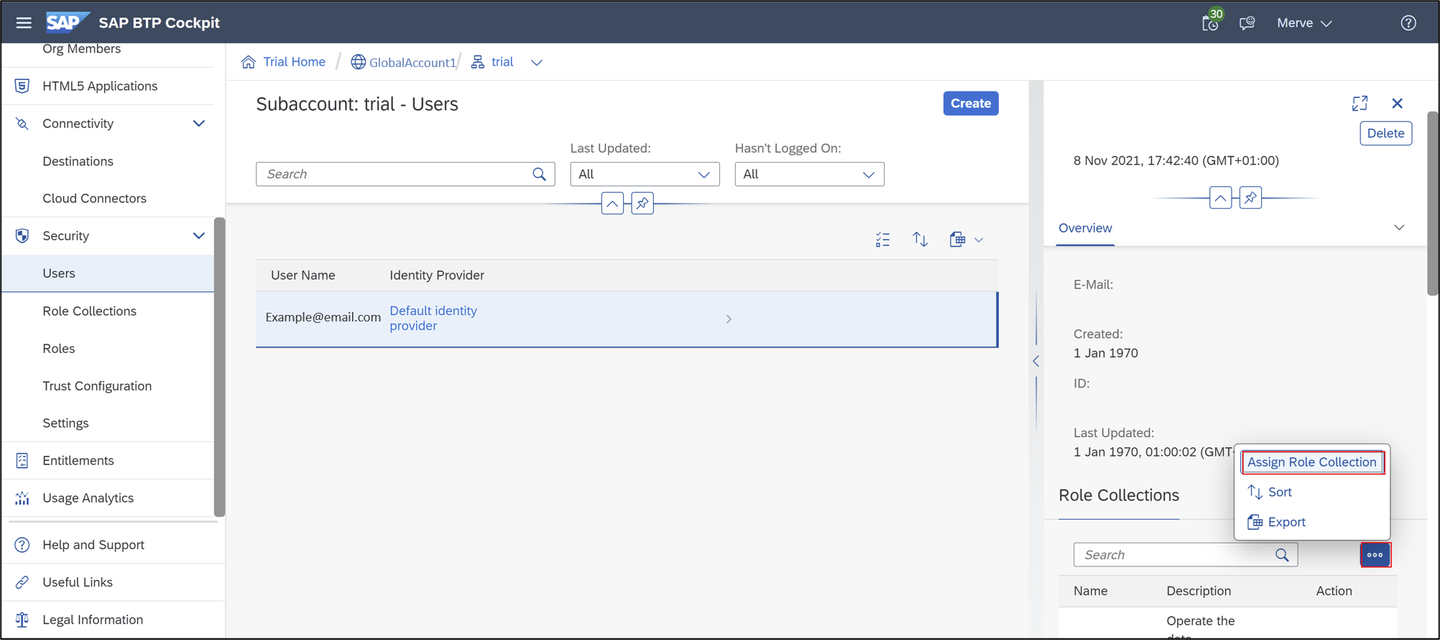The height and width of the screenshot is (640, 1440).
Task: Open the Last Updated dropdown
Action: [x=645, y=174]
